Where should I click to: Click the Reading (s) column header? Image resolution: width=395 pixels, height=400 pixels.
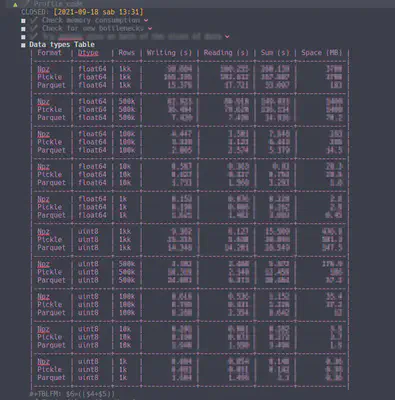(x=226, y=53)
